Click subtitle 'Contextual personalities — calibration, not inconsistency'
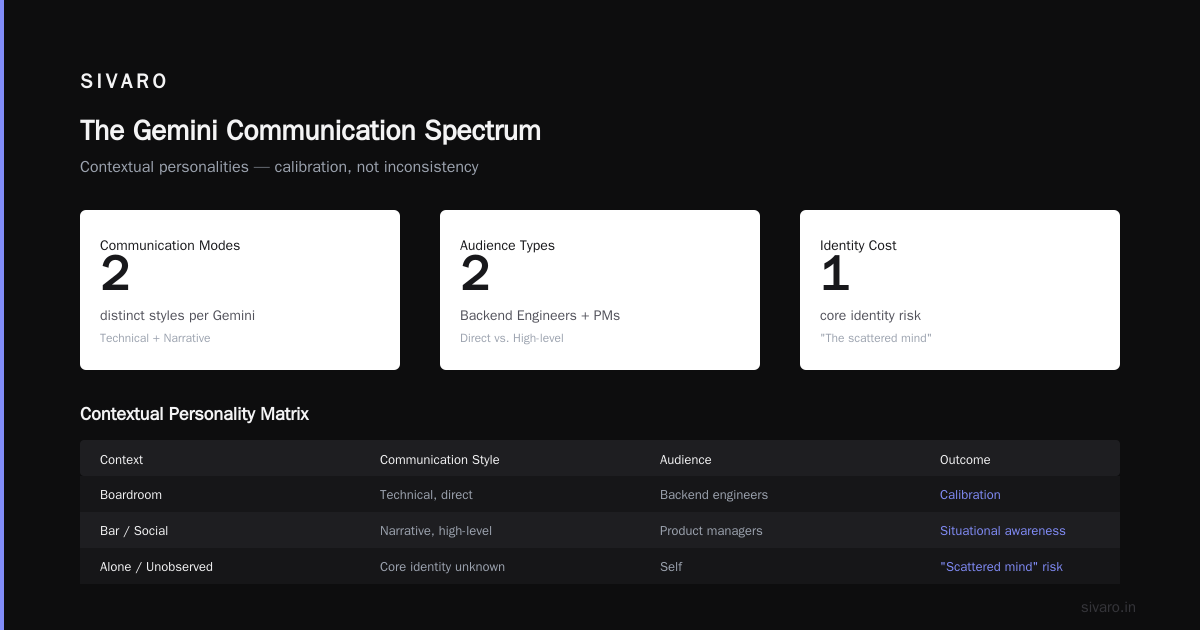 pos(279,167)
